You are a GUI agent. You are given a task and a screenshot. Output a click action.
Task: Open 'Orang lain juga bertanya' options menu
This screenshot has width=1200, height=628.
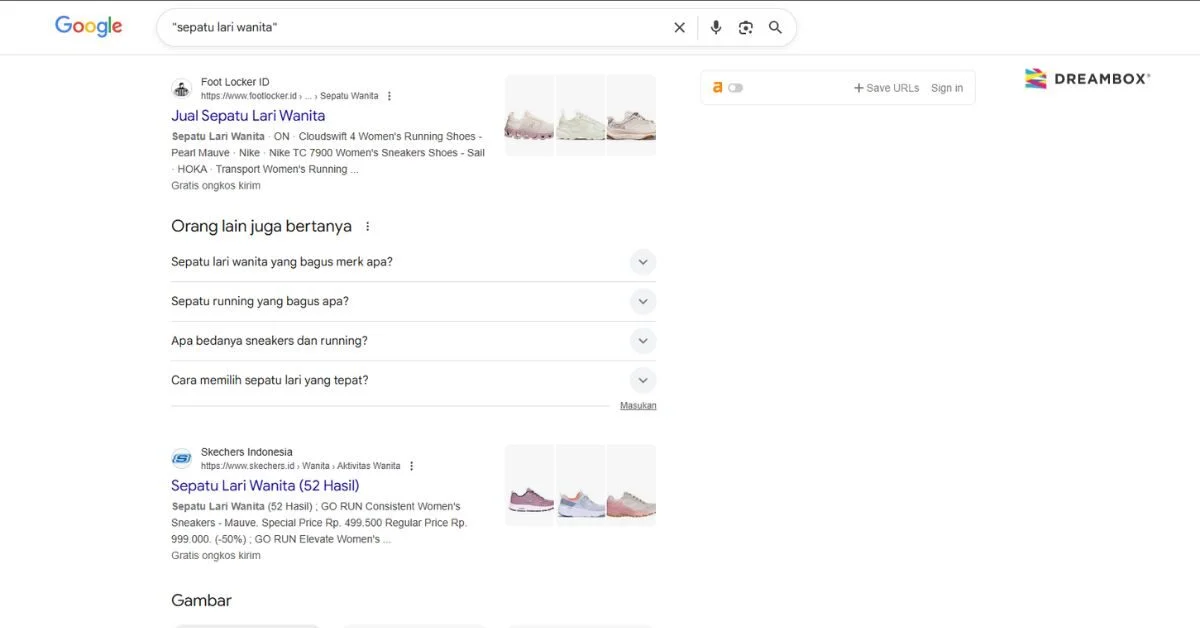[367, 226]
